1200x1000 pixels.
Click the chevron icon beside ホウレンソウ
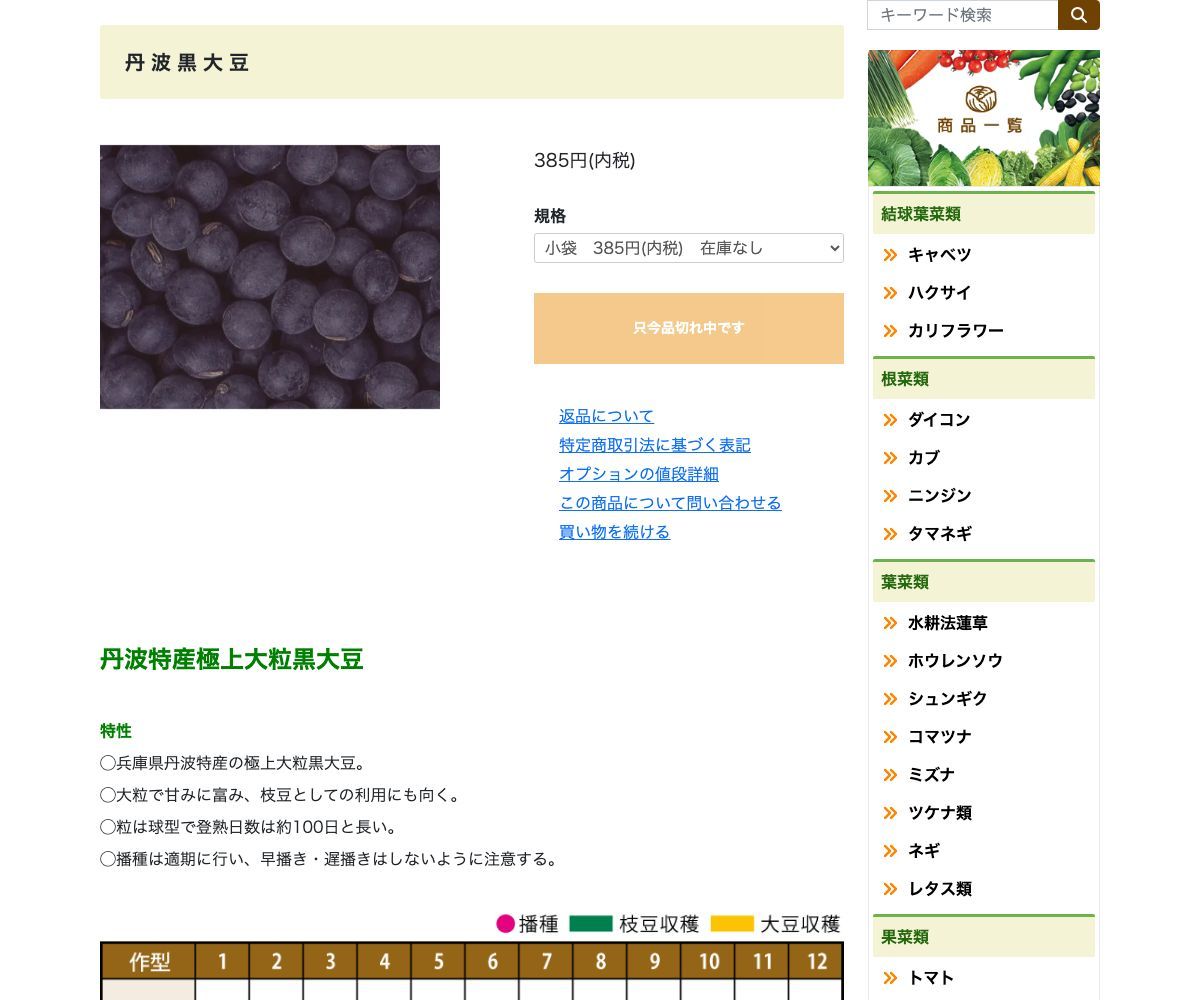[x=890, y=661]
